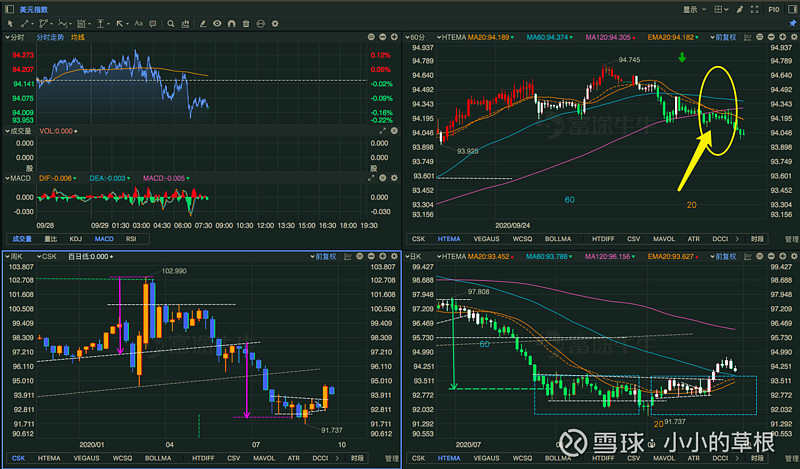Open 前复权 dropdown in 60分 chart
800x469 pixels.
(x=723, y=37)
